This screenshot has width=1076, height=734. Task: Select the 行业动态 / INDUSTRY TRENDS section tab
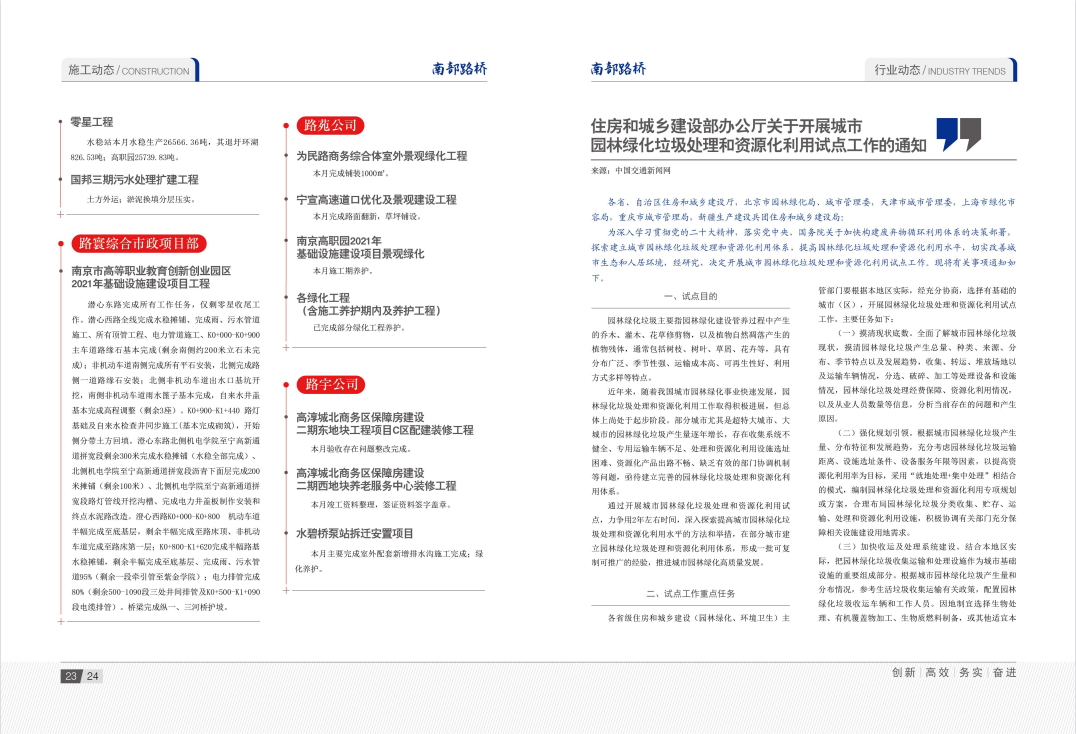941,70
